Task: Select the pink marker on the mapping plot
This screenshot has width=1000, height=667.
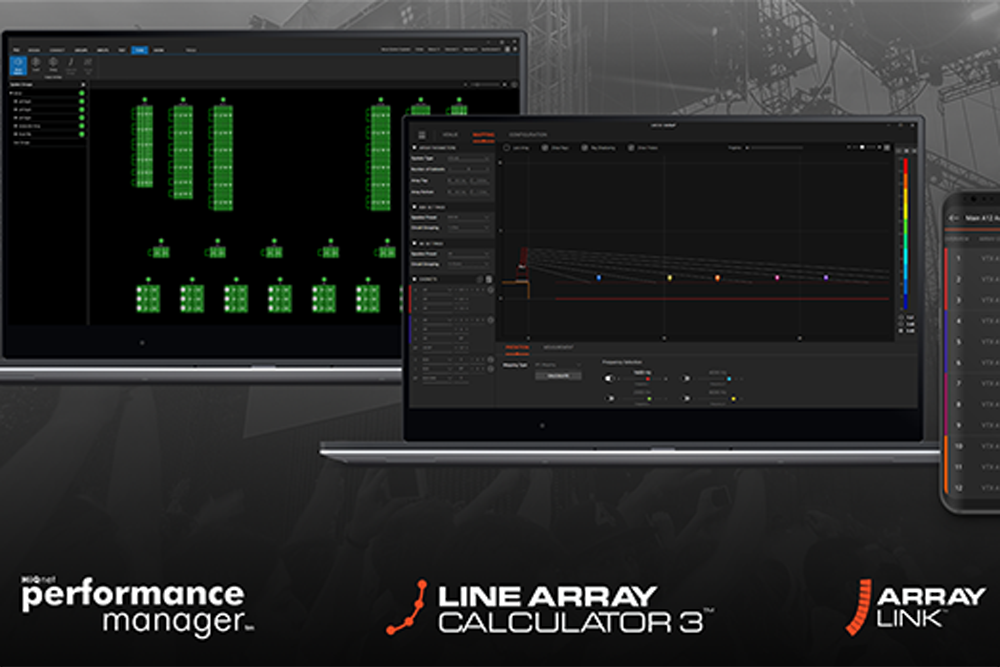Action: coord(777,277)
